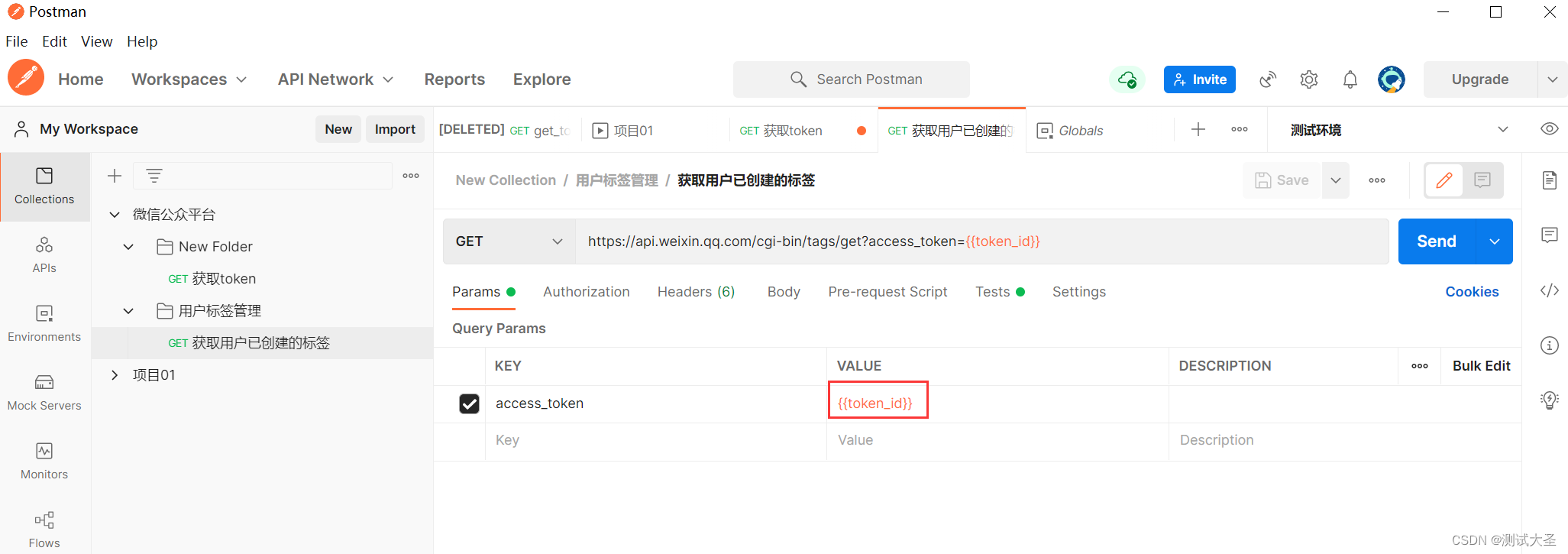Uncheck the access_token parameter checkbox
Image resolution: width=1568 pixels, height=554 pixels.
pyautogui.click(x=469, y=403)
